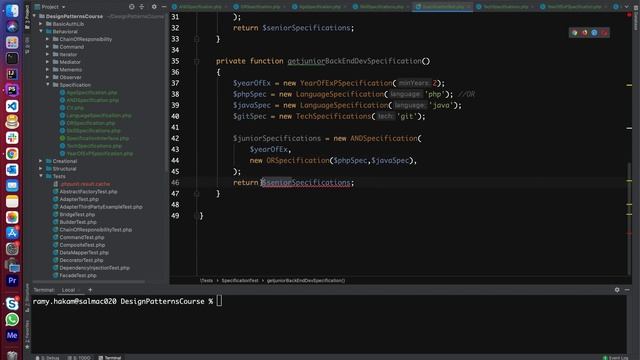Open Google Chrome from the dock
640x360 pixels.
pos(12,154)
